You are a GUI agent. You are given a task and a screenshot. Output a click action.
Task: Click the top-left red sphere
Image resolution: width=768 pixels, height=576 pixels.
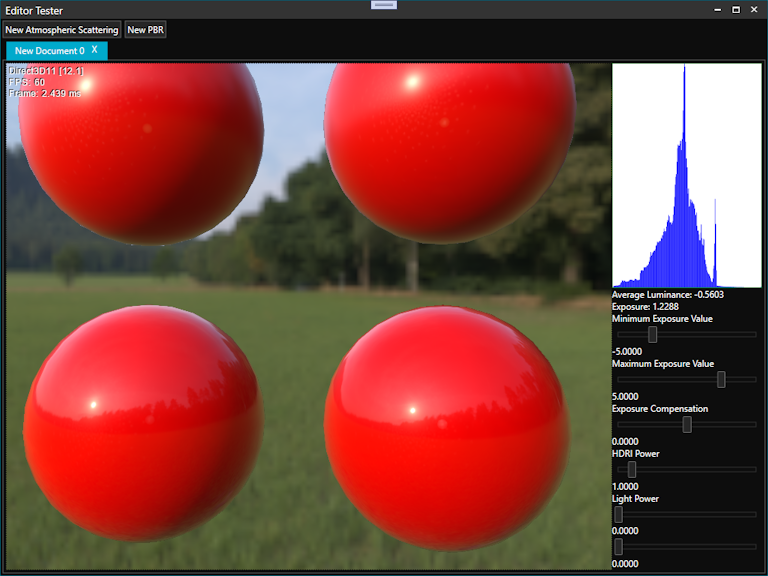[x=140, y=150]
